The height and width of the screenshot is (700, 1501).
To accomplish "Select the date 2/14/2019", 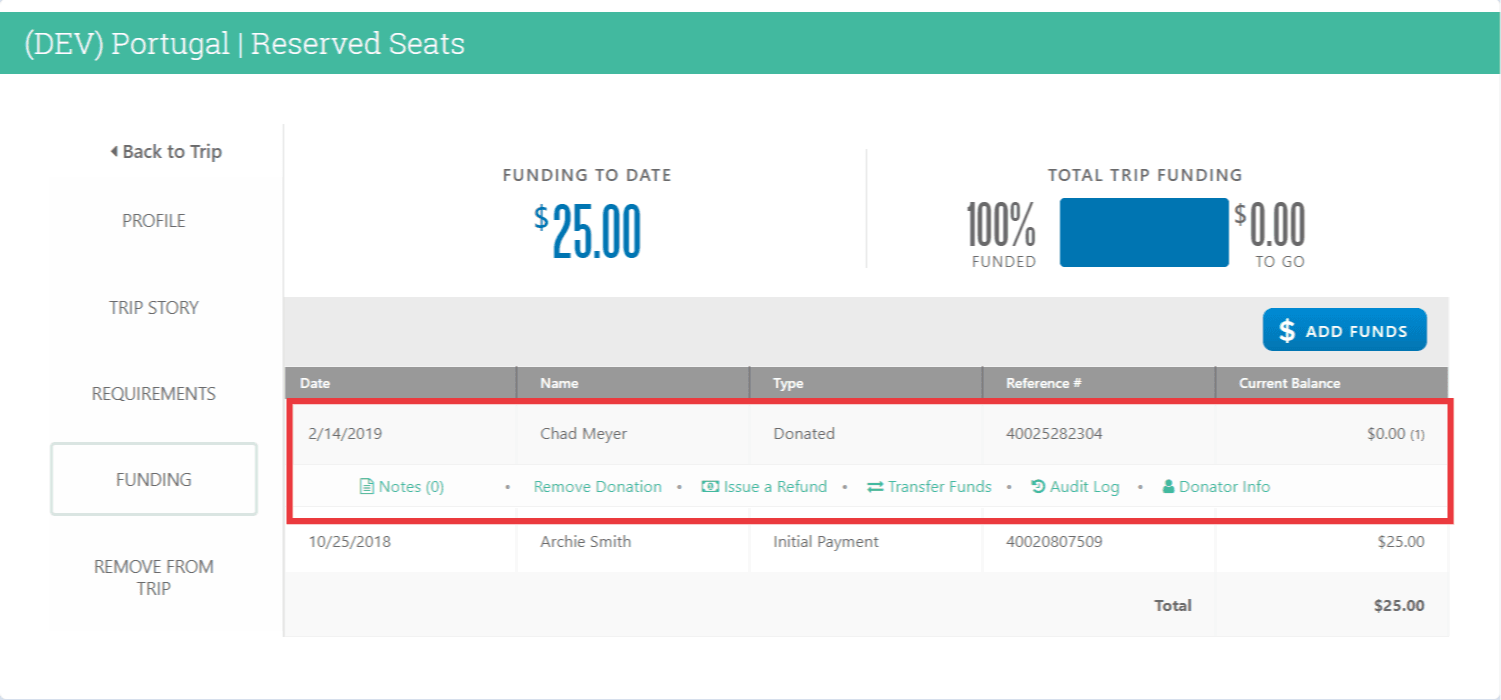I will [x=345, y=434].
